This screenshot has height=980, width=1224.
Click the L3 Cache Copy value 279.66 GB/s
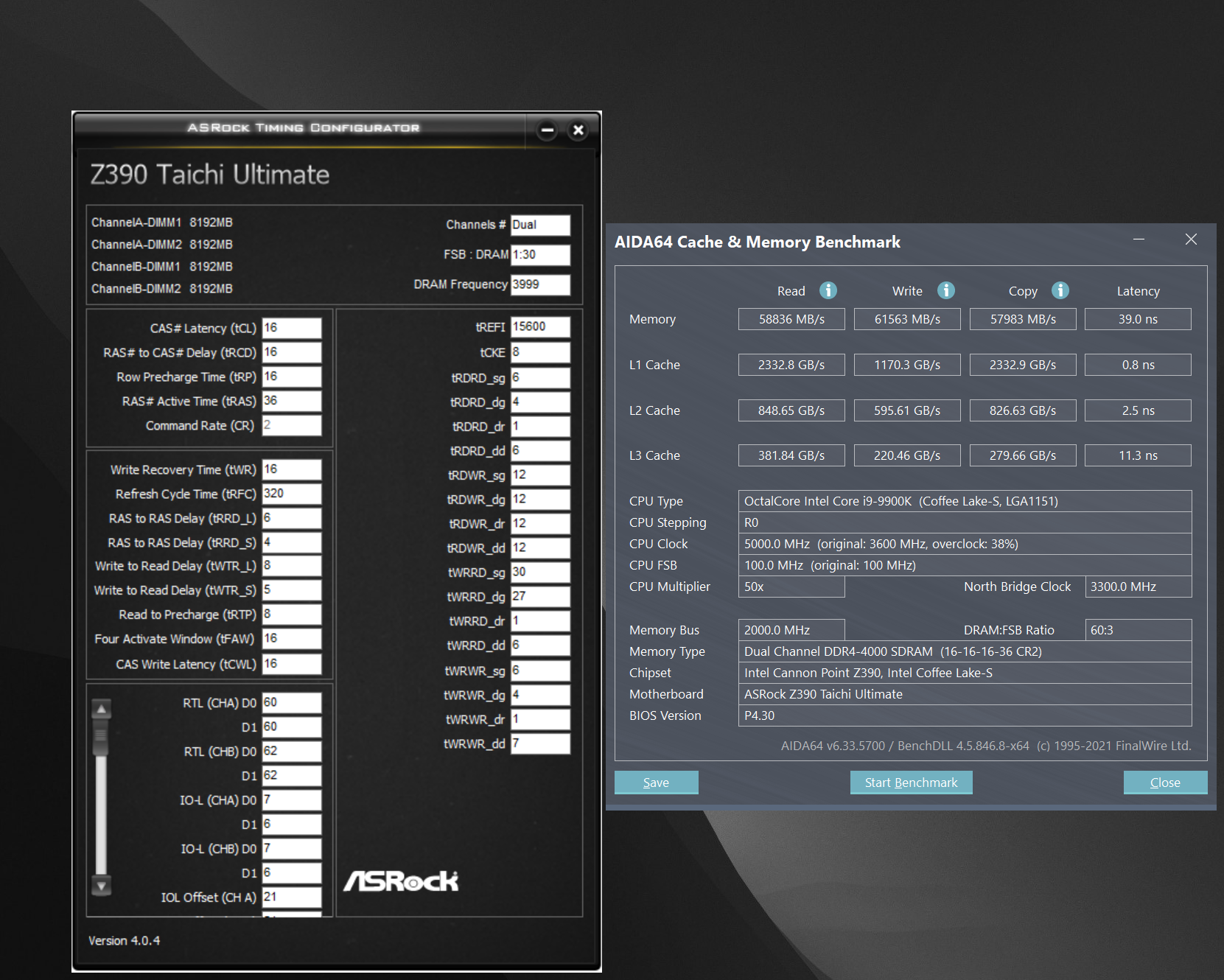(1023, 455)
